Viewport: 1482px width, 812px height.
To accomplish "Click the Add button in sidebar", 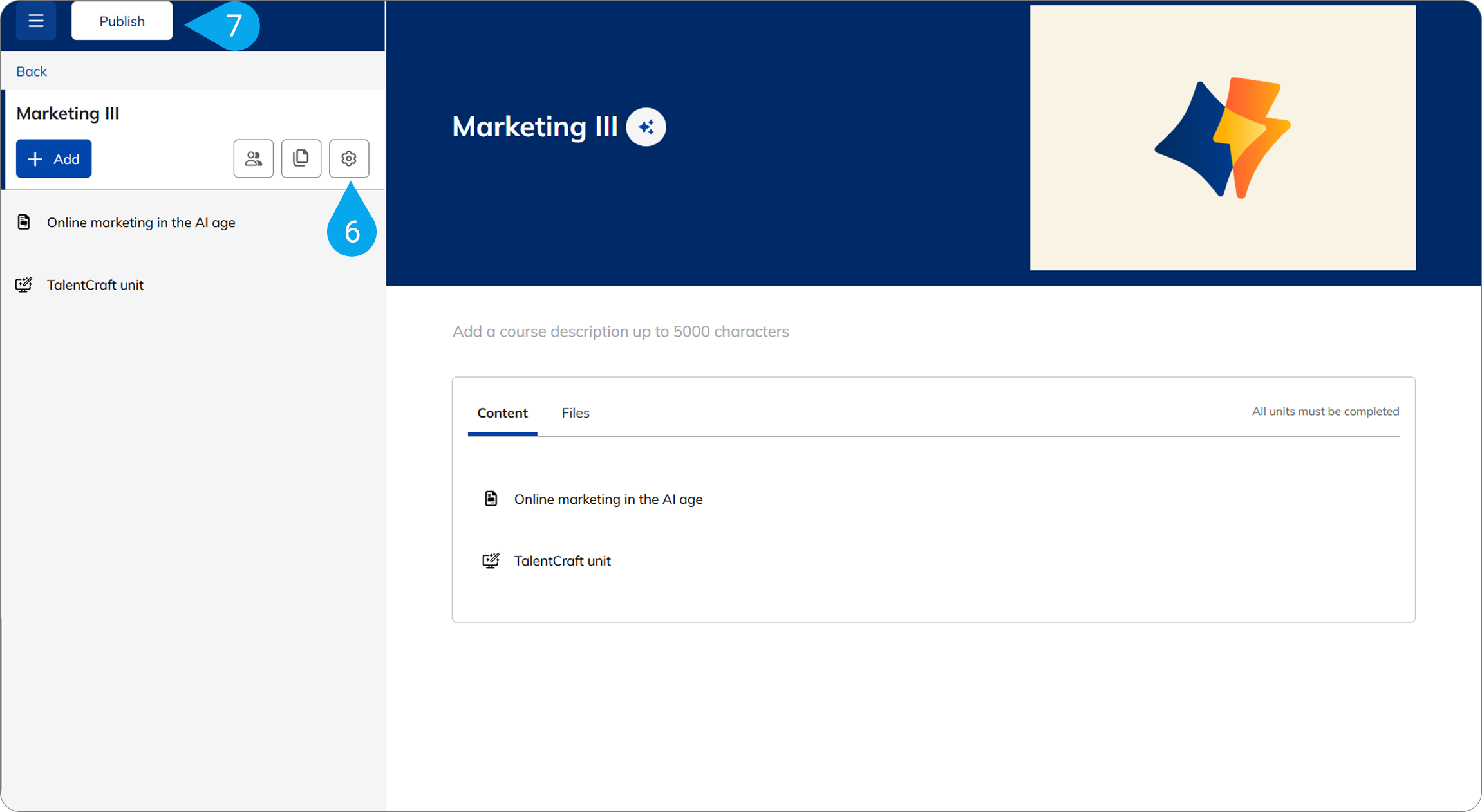I will coord(53,158).
